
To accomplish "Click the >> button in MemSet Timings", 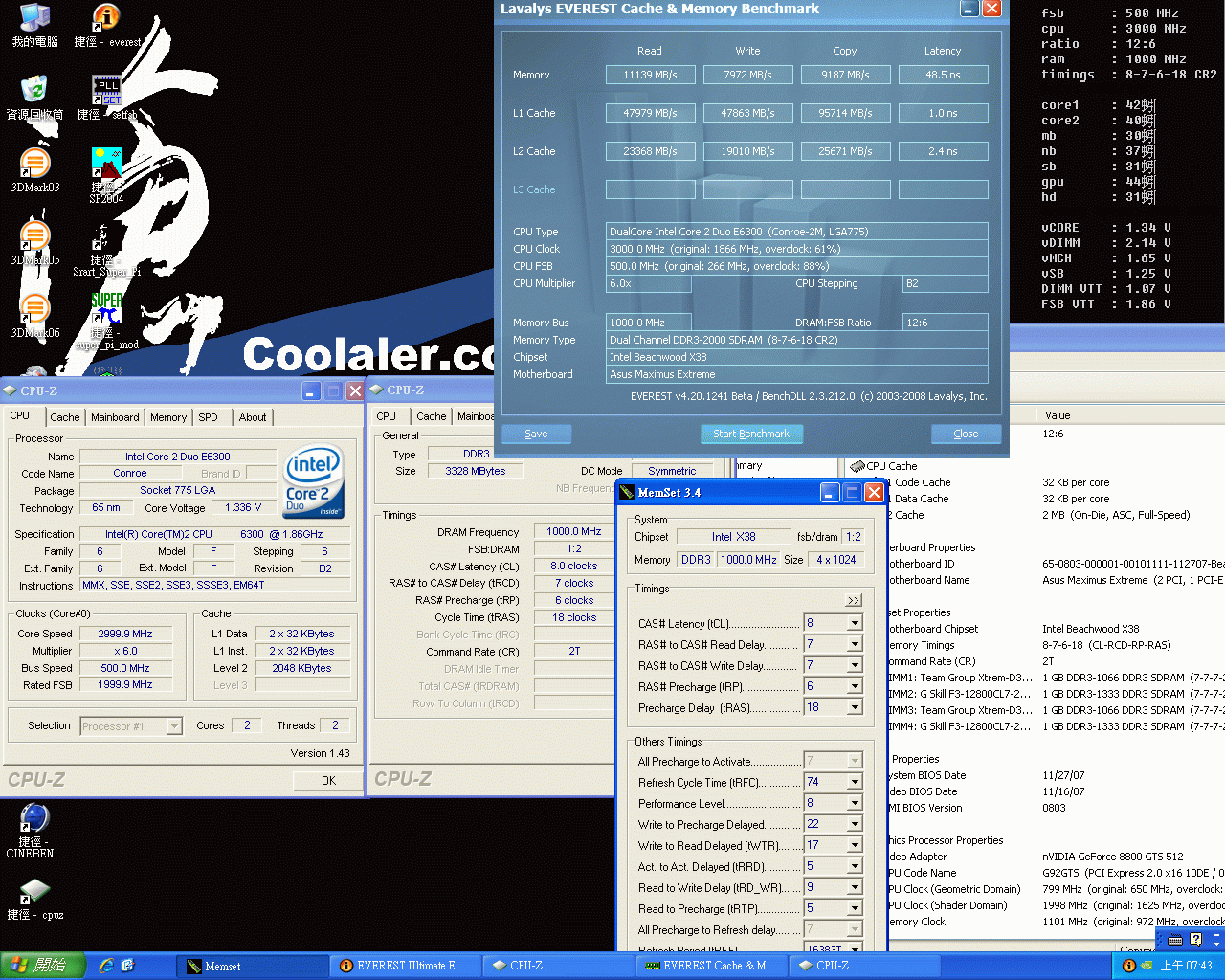I will [x=854, y=600].
